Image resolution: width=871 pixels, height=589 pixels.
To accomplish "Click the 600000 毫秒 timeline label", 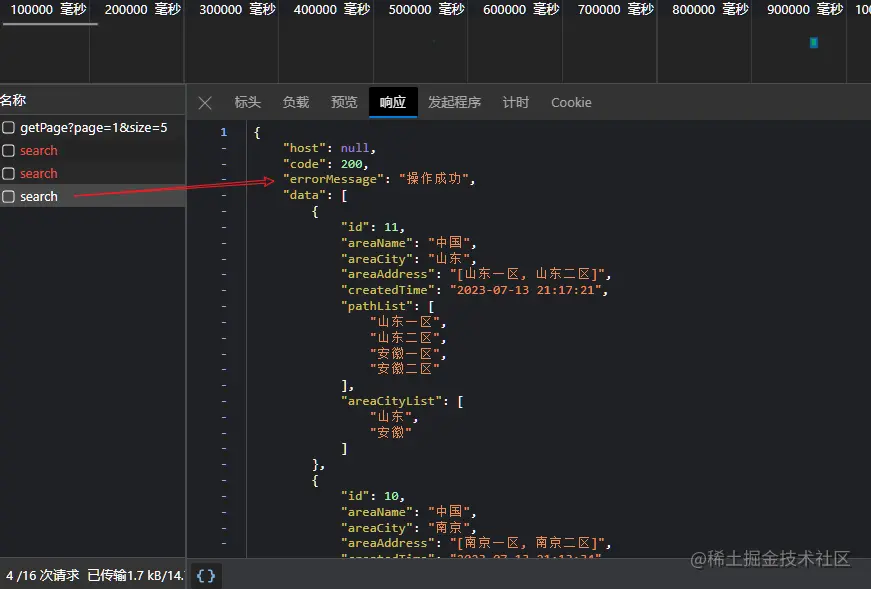I will 521,9.
